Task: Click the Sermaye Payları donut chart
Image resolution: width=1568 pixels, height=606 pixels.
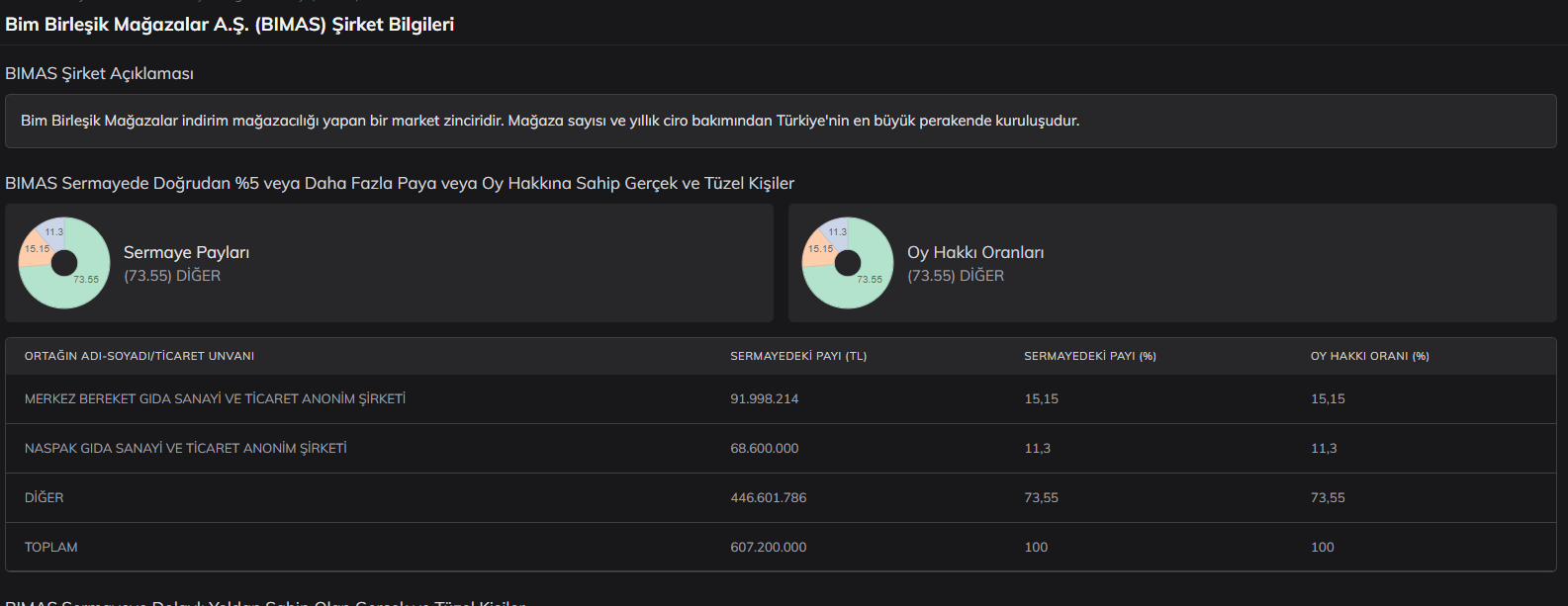Action: click(x=64, y=263)
